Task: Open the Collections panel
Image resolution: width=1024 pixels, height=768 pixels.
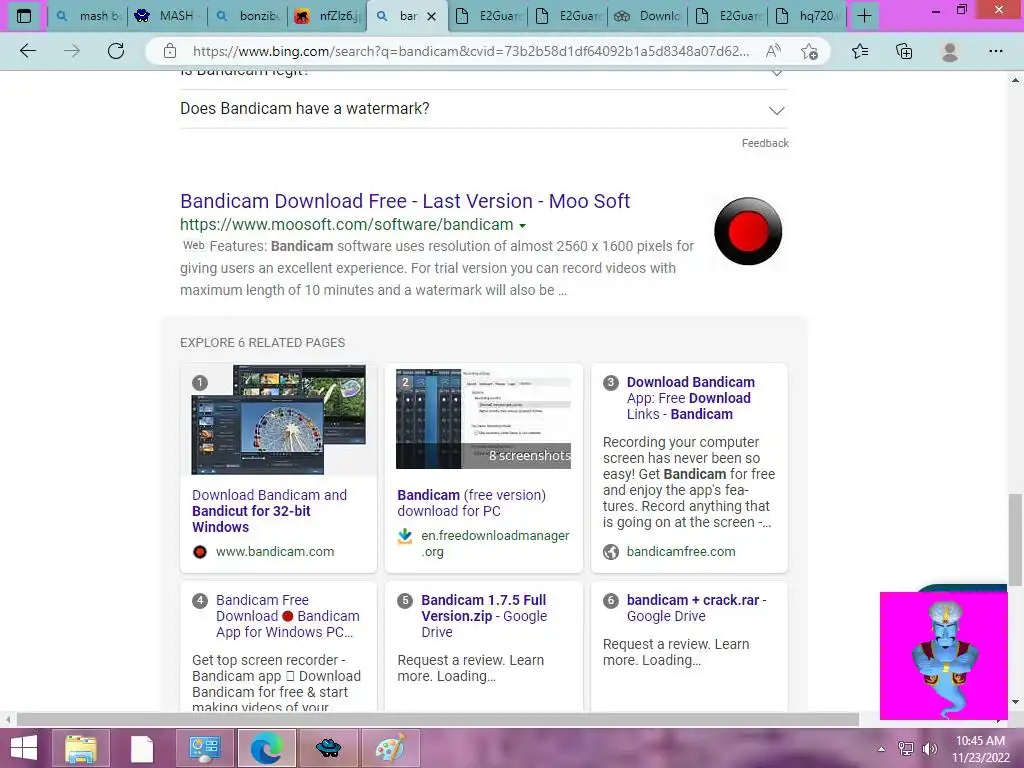Action: (904, 51)
